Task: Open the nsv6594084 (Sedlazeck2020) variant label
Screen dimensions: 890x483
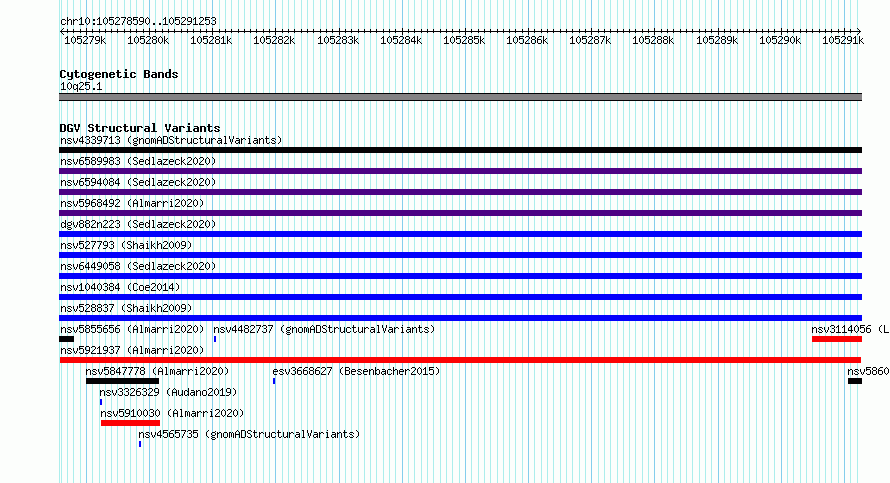Action: tap(138, 182)
